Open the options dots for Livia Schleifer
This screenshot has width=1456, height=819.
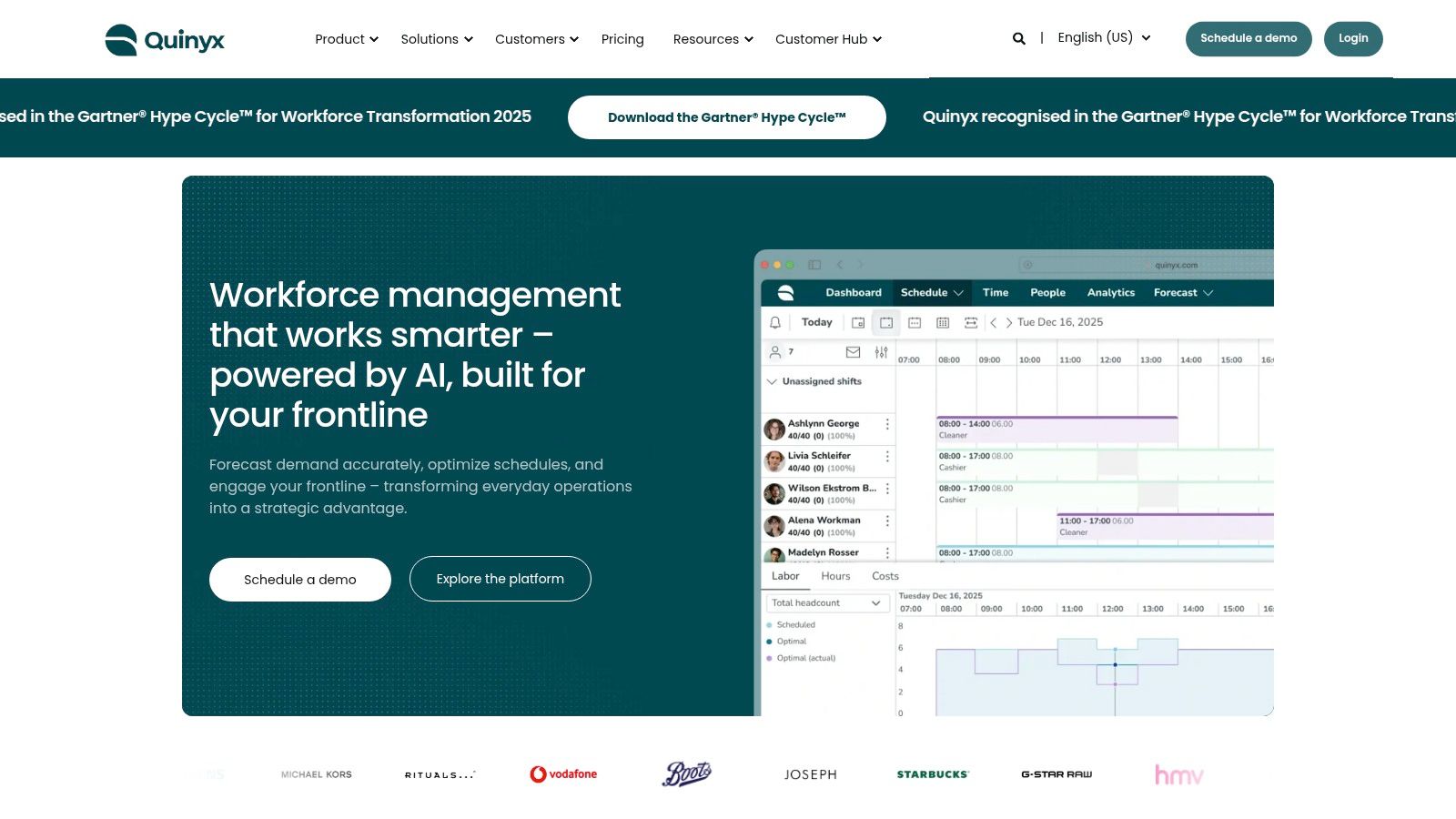click(887, 457)
